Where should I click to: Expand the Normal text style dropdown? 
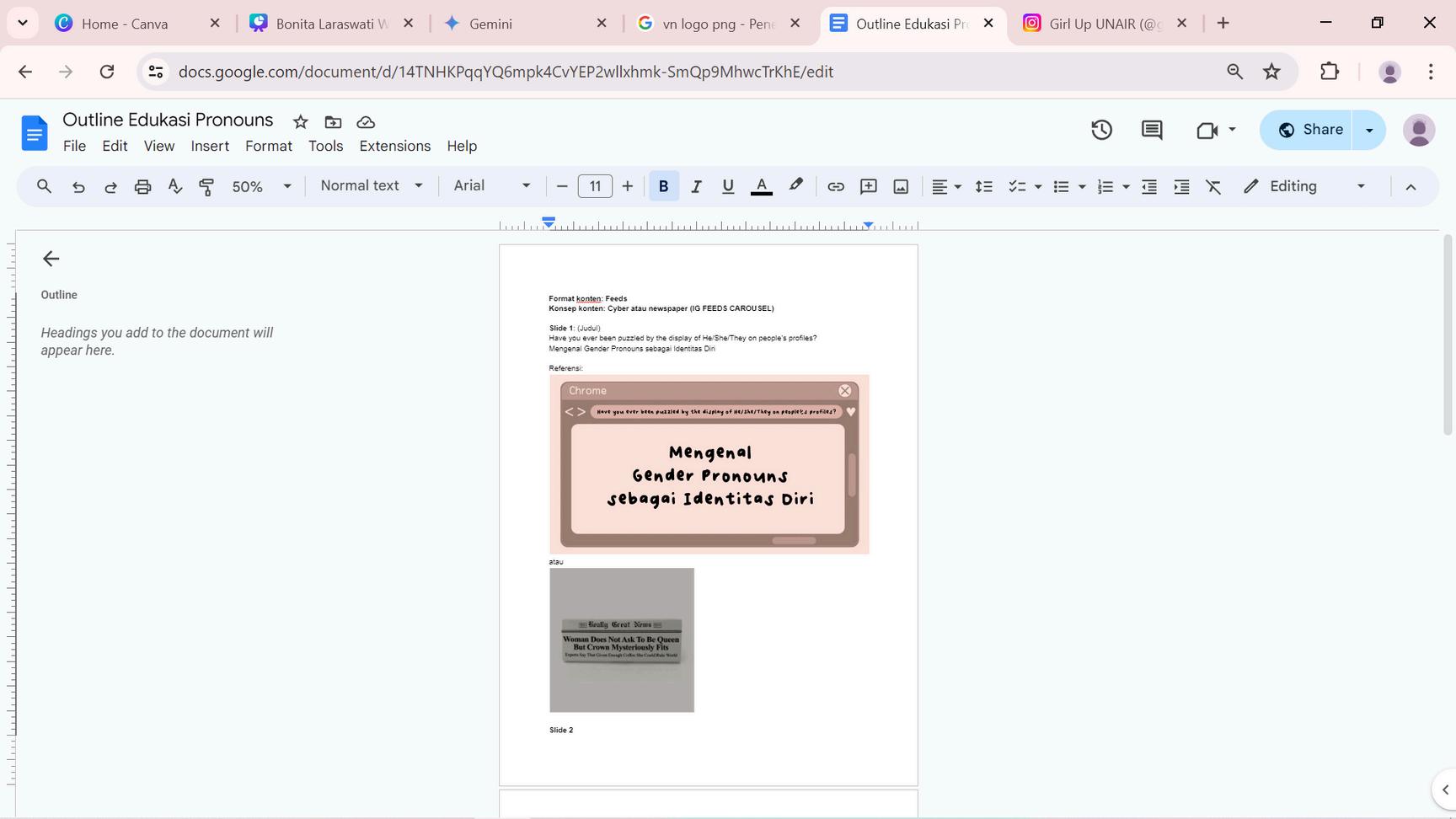point(371,186)
